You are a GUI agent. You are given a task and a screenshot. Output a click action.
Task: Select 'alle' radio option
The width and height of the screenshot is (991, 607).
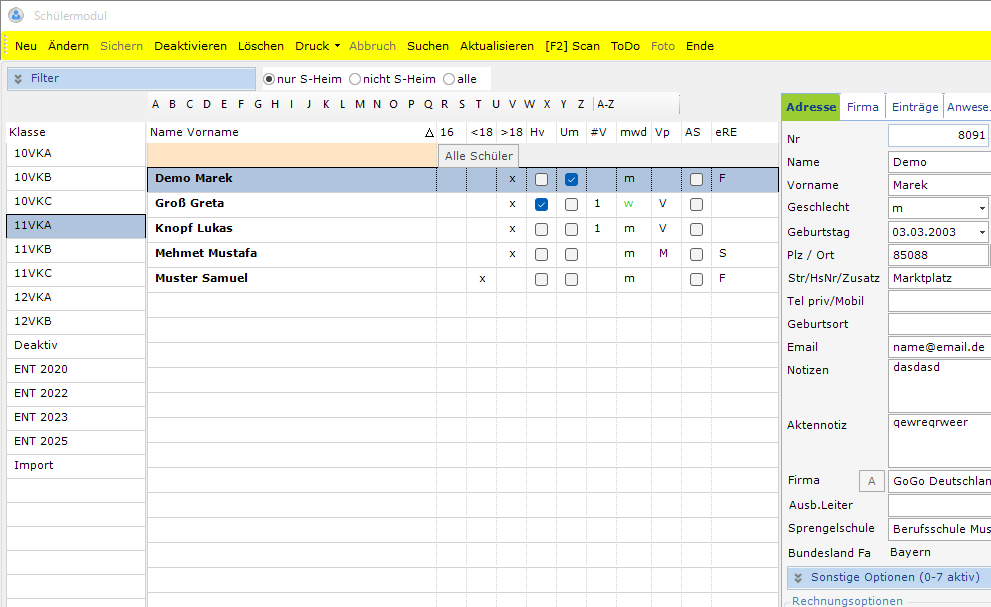click(448, 79)
